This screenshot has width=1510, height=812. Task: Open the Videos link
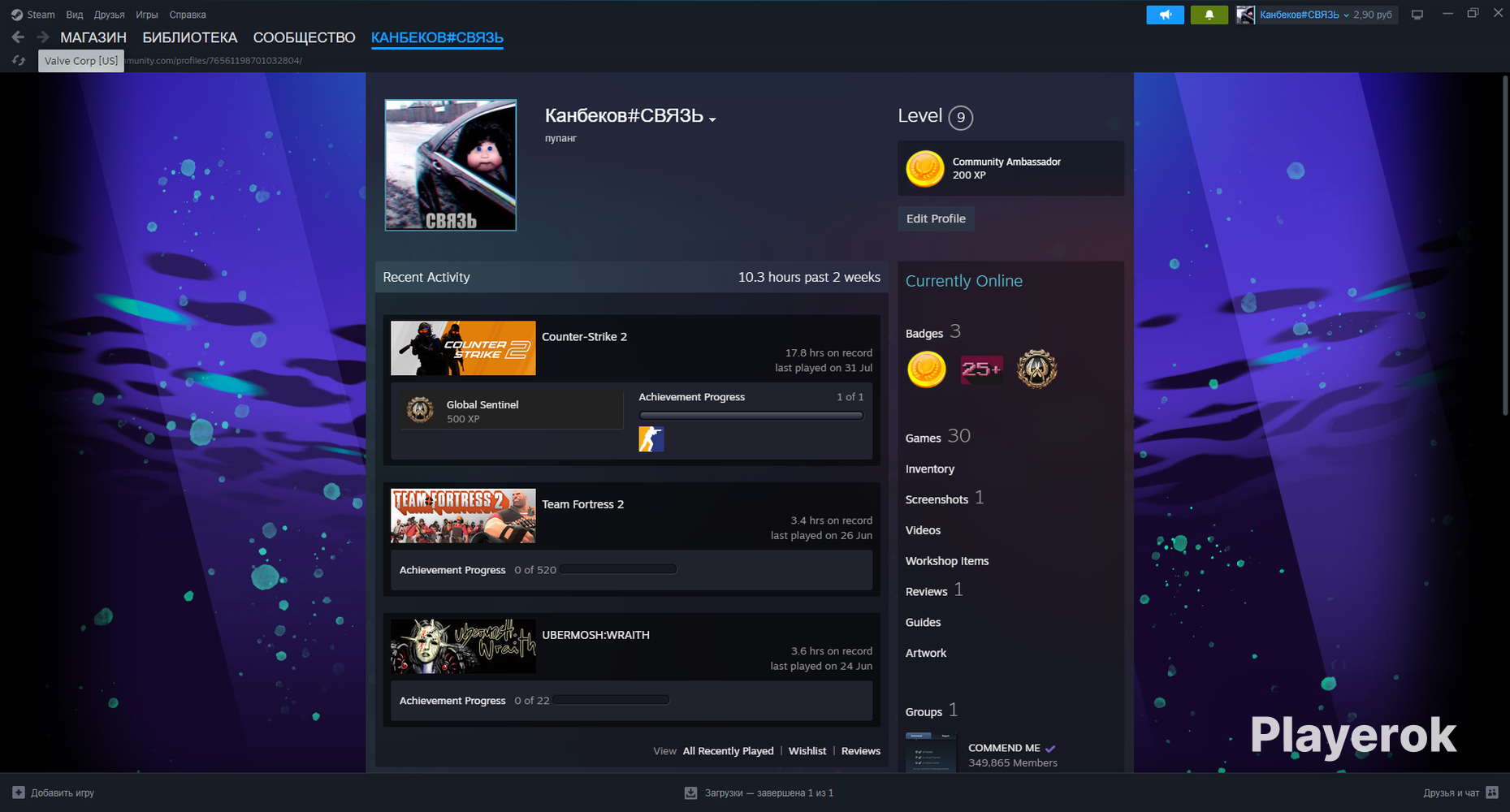[924, 530]
